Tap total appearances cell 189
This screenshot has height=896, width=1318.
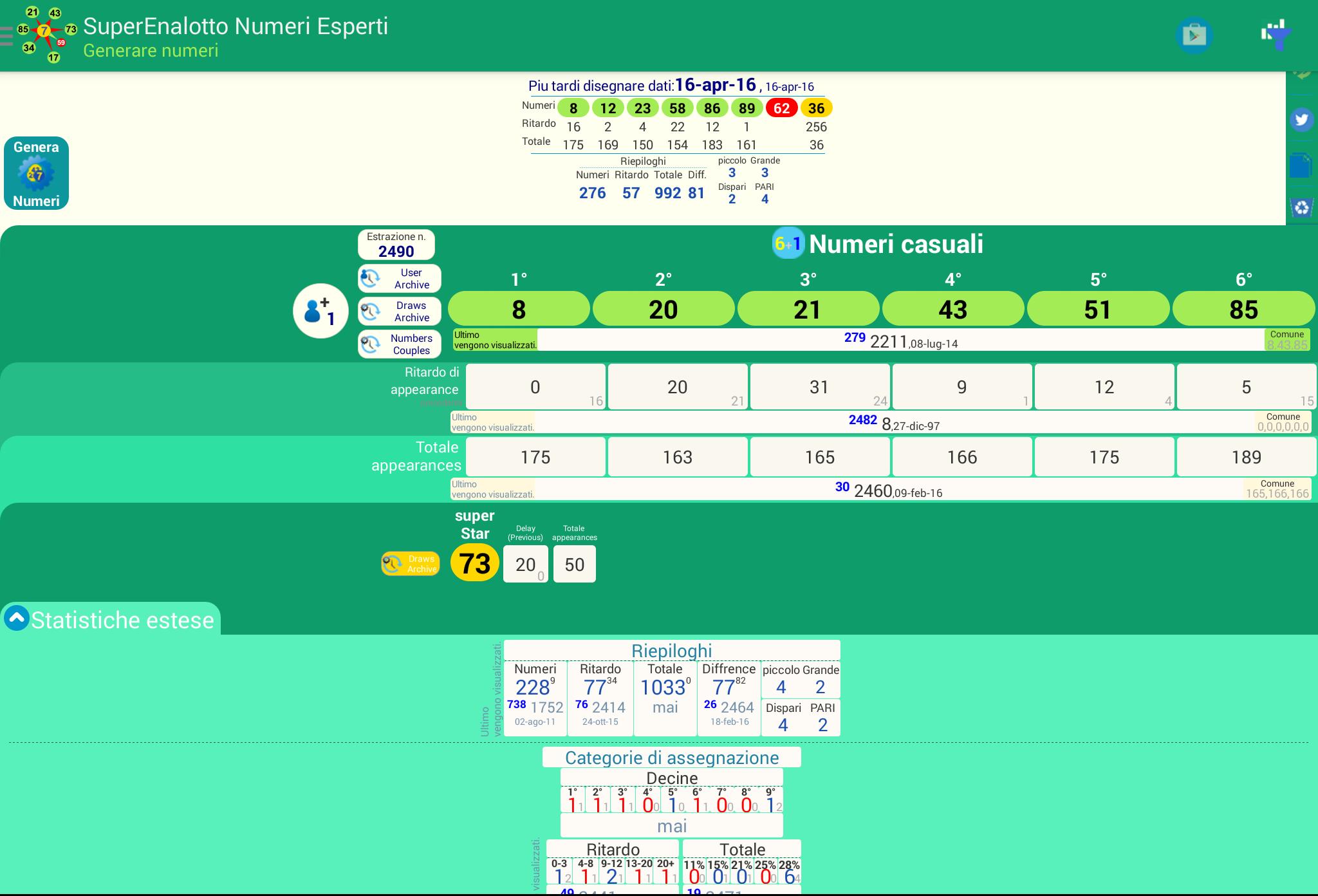[1247, 457]
